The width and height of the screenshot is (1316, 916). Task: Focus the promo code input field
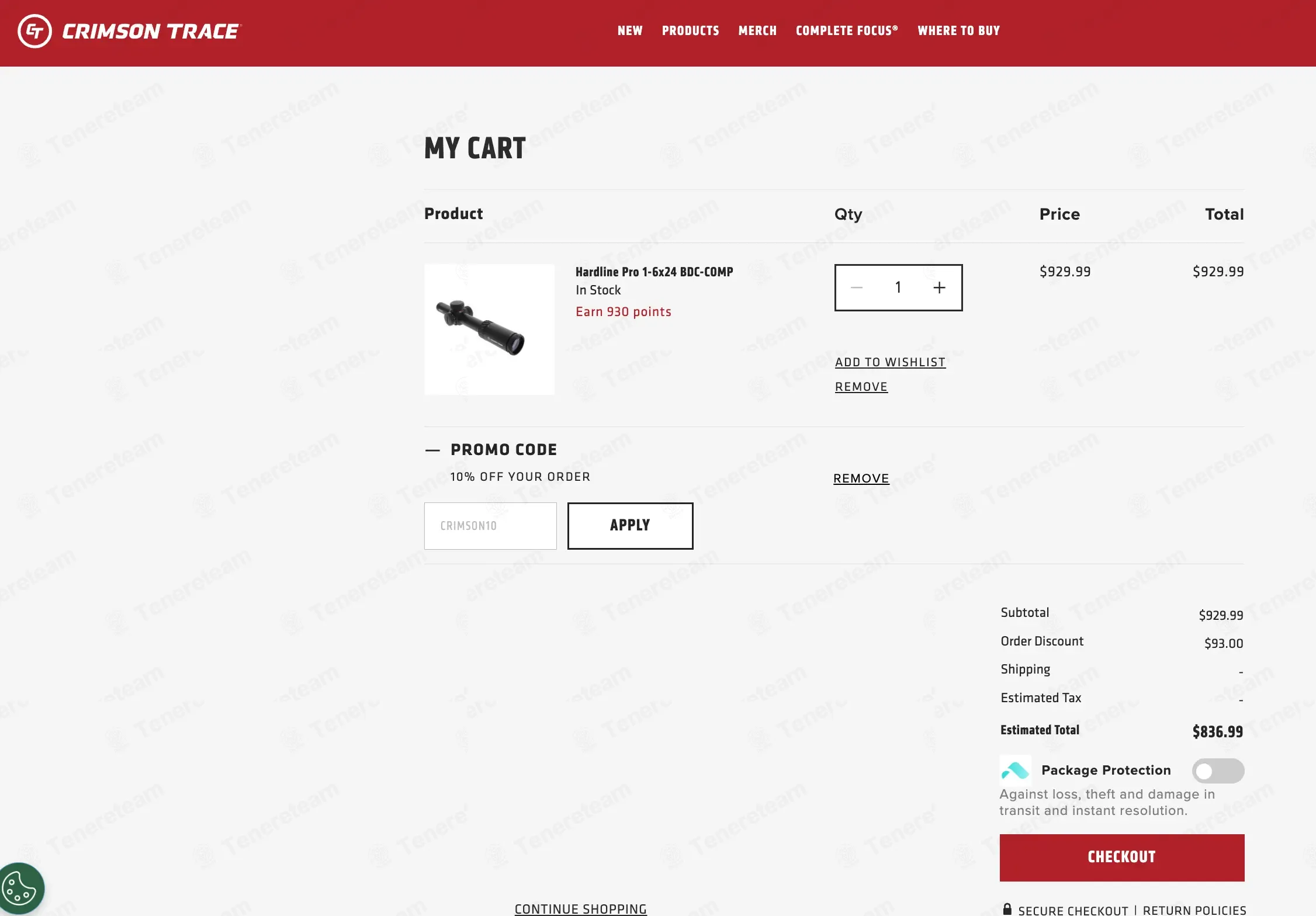pos(490,526)
